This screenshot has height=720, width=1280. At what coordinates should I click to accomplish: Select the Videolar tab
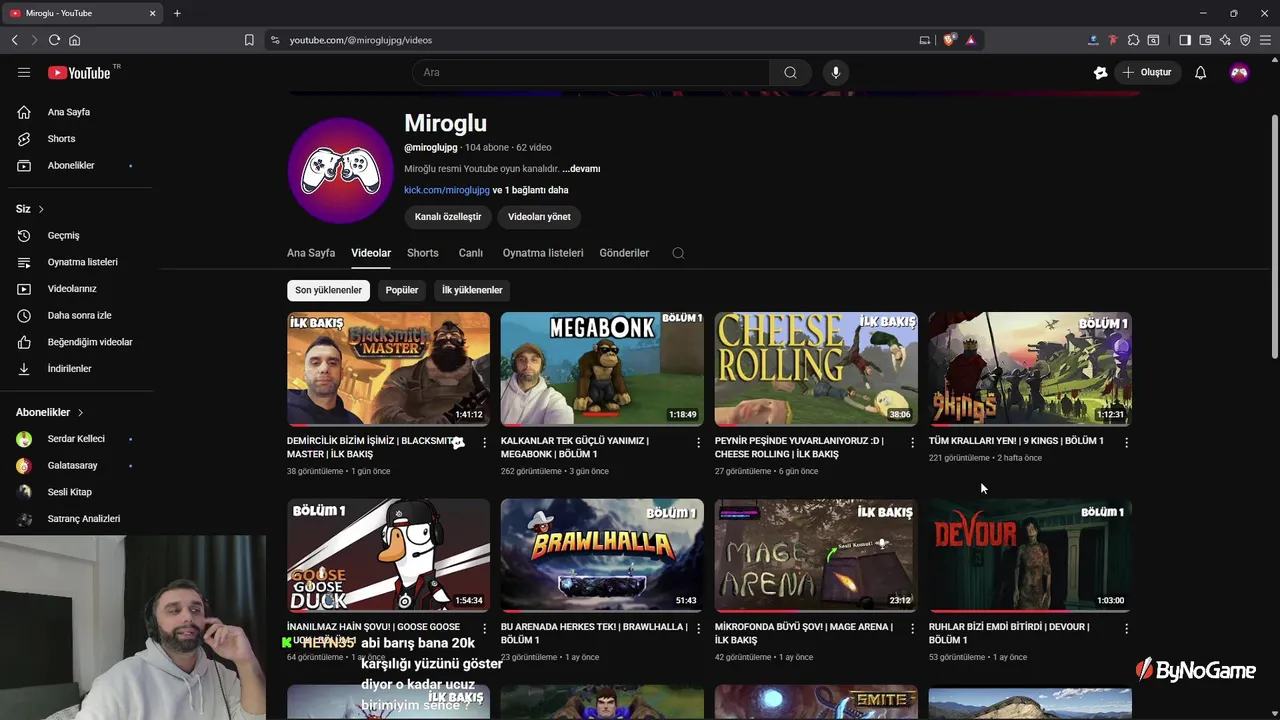click(371, 253)
